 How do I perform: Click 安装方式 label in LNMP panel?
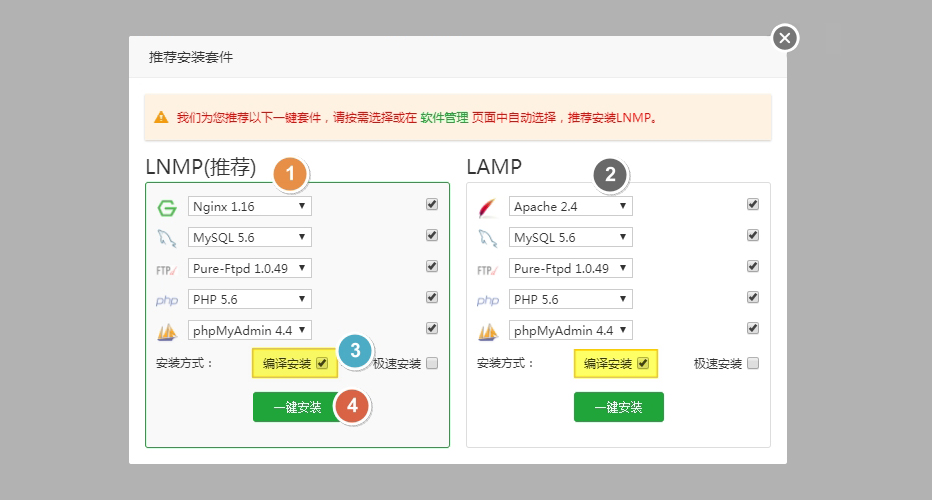[x=184, y=363]
